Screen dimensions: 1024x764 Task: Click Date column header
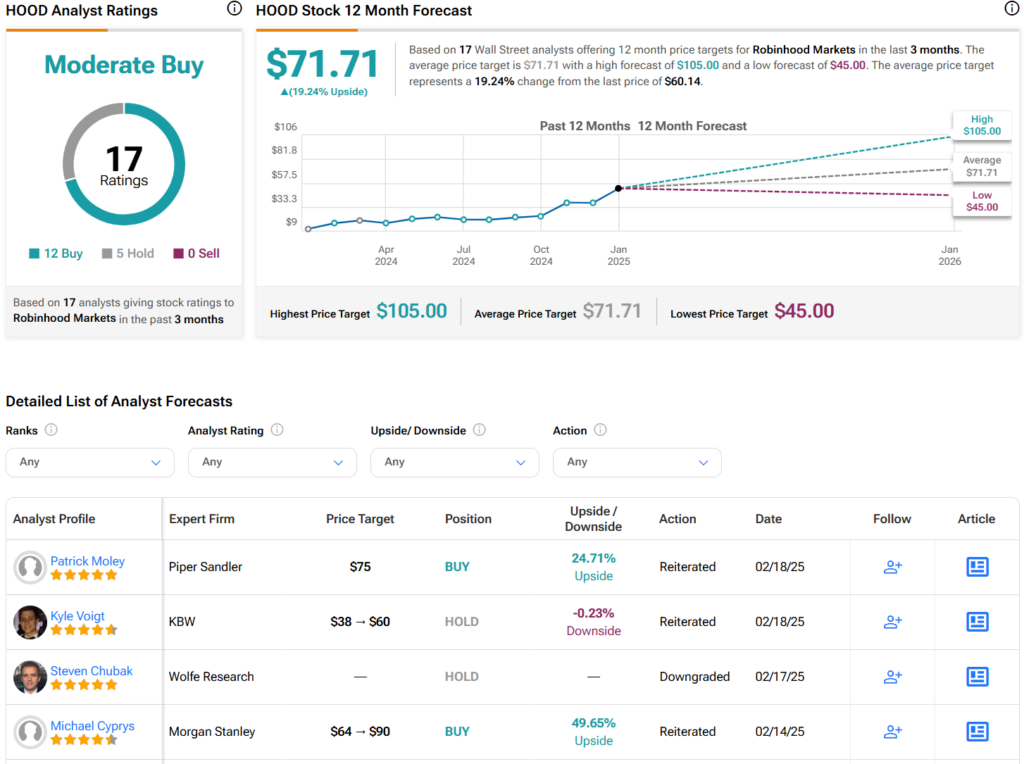pos(769,519)
